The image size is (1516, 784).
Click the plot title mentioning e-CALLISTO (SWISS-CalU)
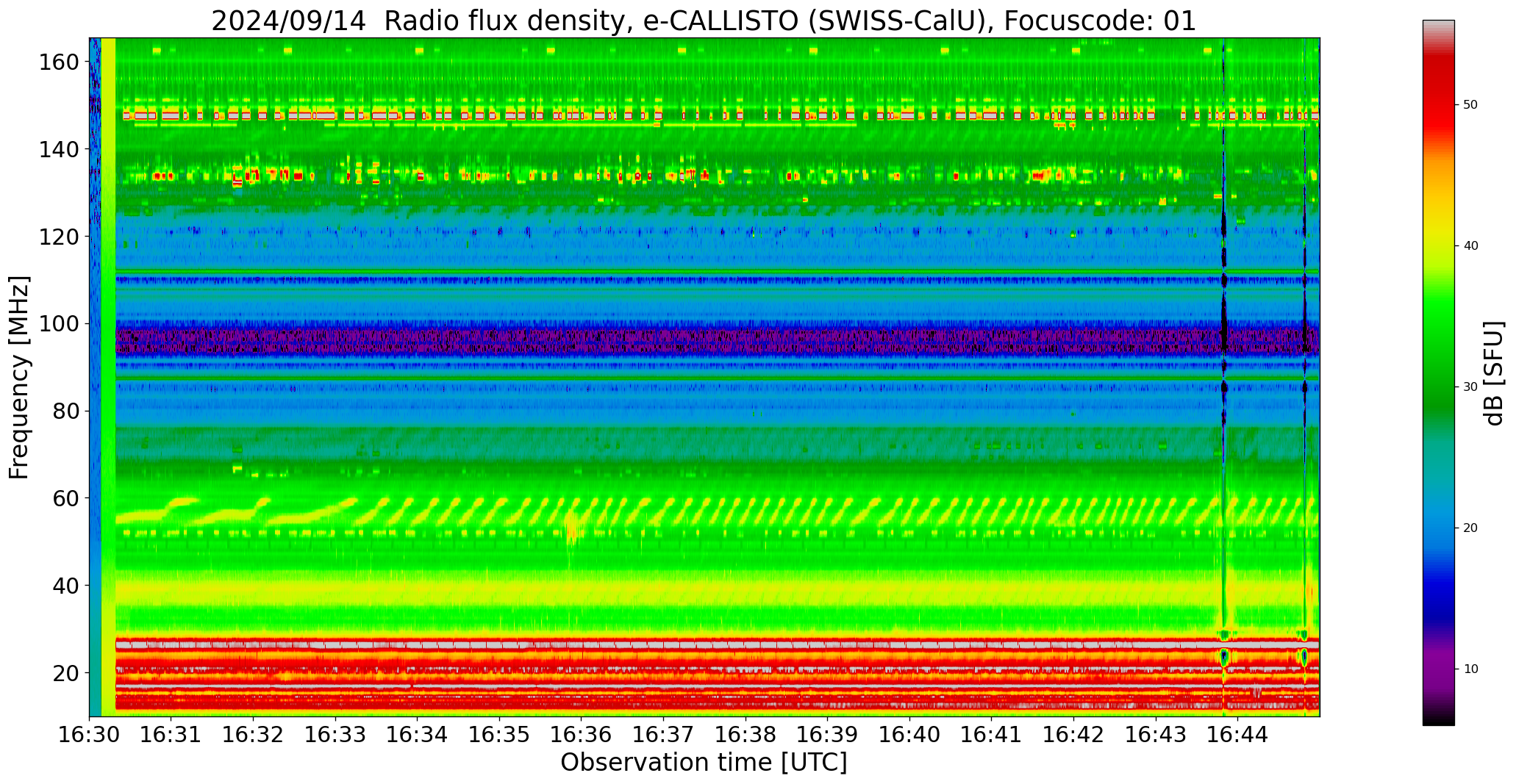pos(704,21)
